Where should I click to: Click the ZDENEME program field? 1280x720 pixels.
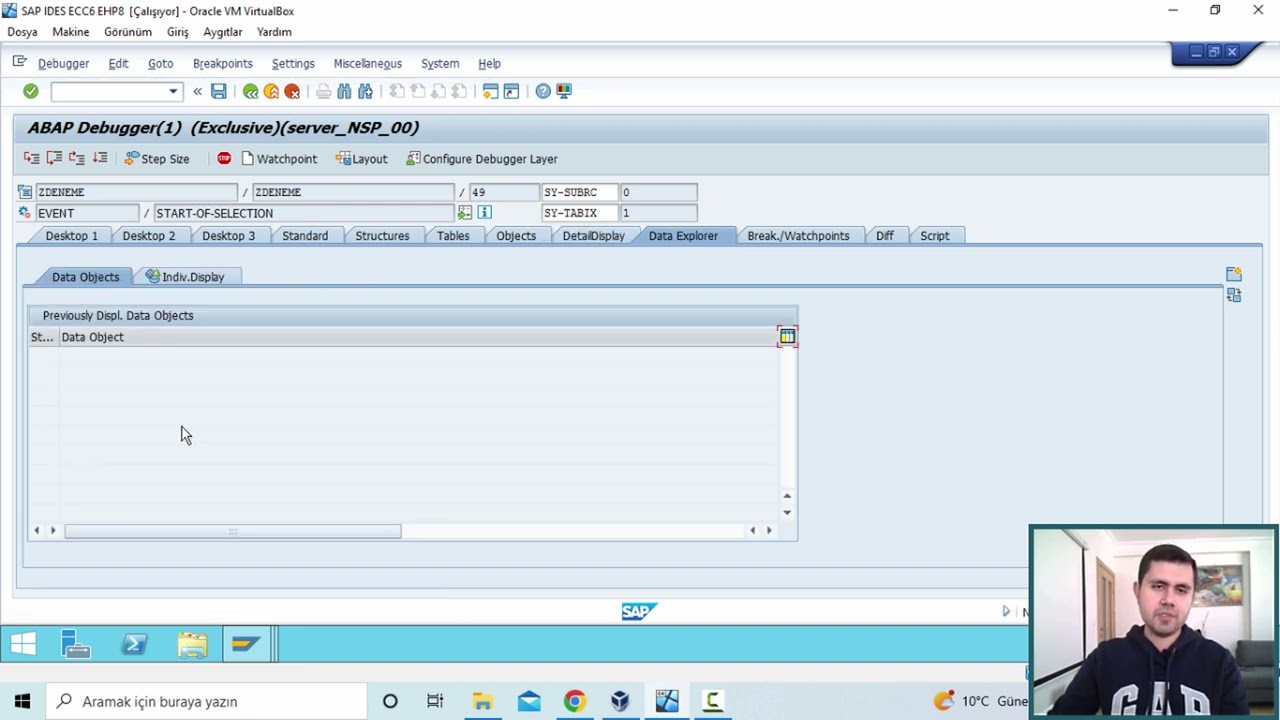pyautogui.click(x=136, y=192)
